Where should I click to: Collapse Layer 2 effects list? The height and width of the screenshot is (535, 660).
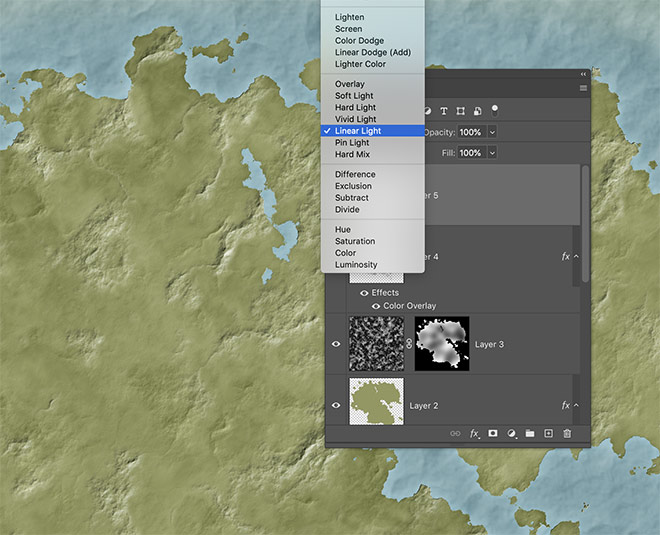click(x=577, y=406)
